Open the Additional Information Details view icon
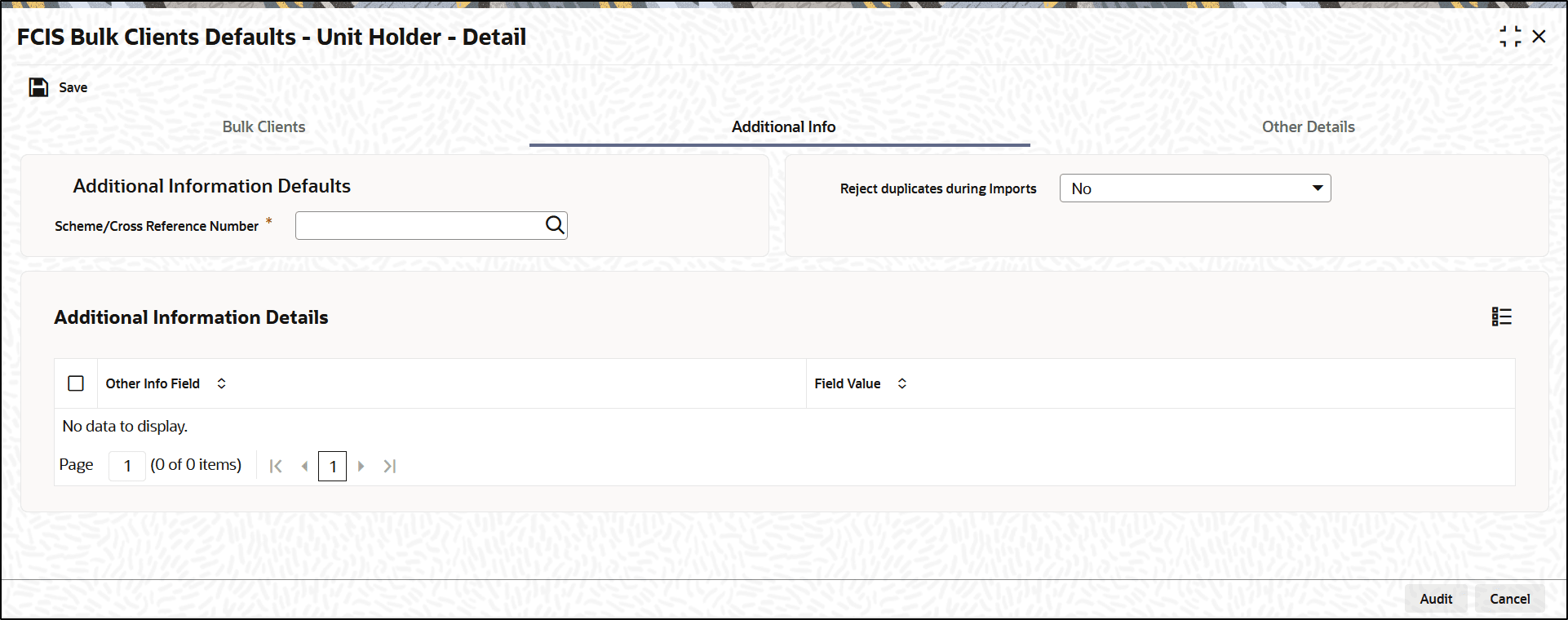The height and width of the screenshot is (620, 1568). tap(1502, 317)
